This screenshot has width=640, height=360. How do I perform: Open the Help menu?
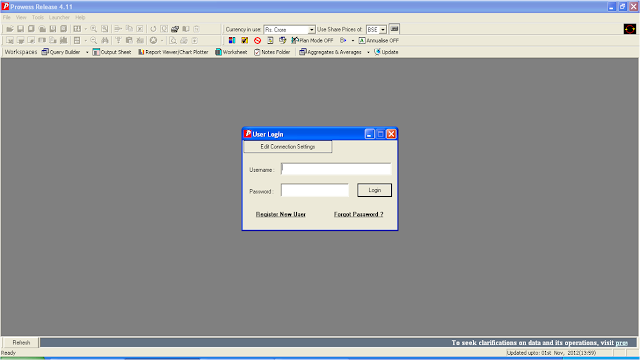(x=80, y=18)
